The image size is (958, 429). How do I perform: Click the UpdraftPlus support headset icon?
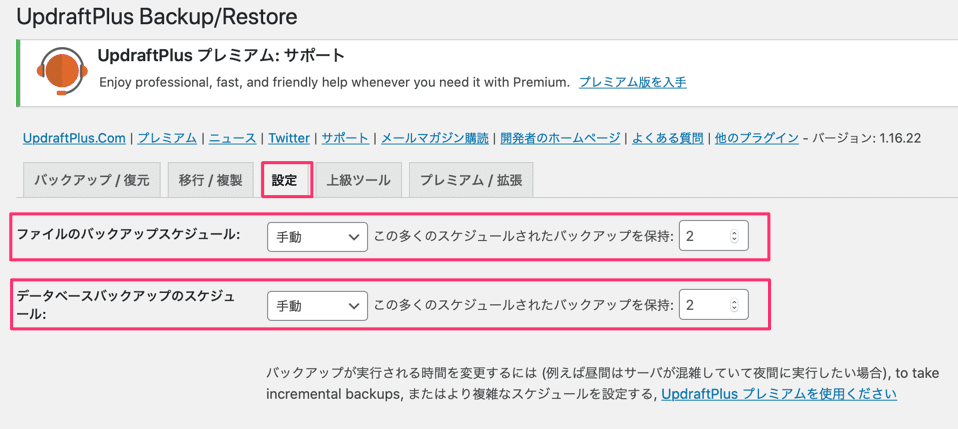[x=61, y=71]
